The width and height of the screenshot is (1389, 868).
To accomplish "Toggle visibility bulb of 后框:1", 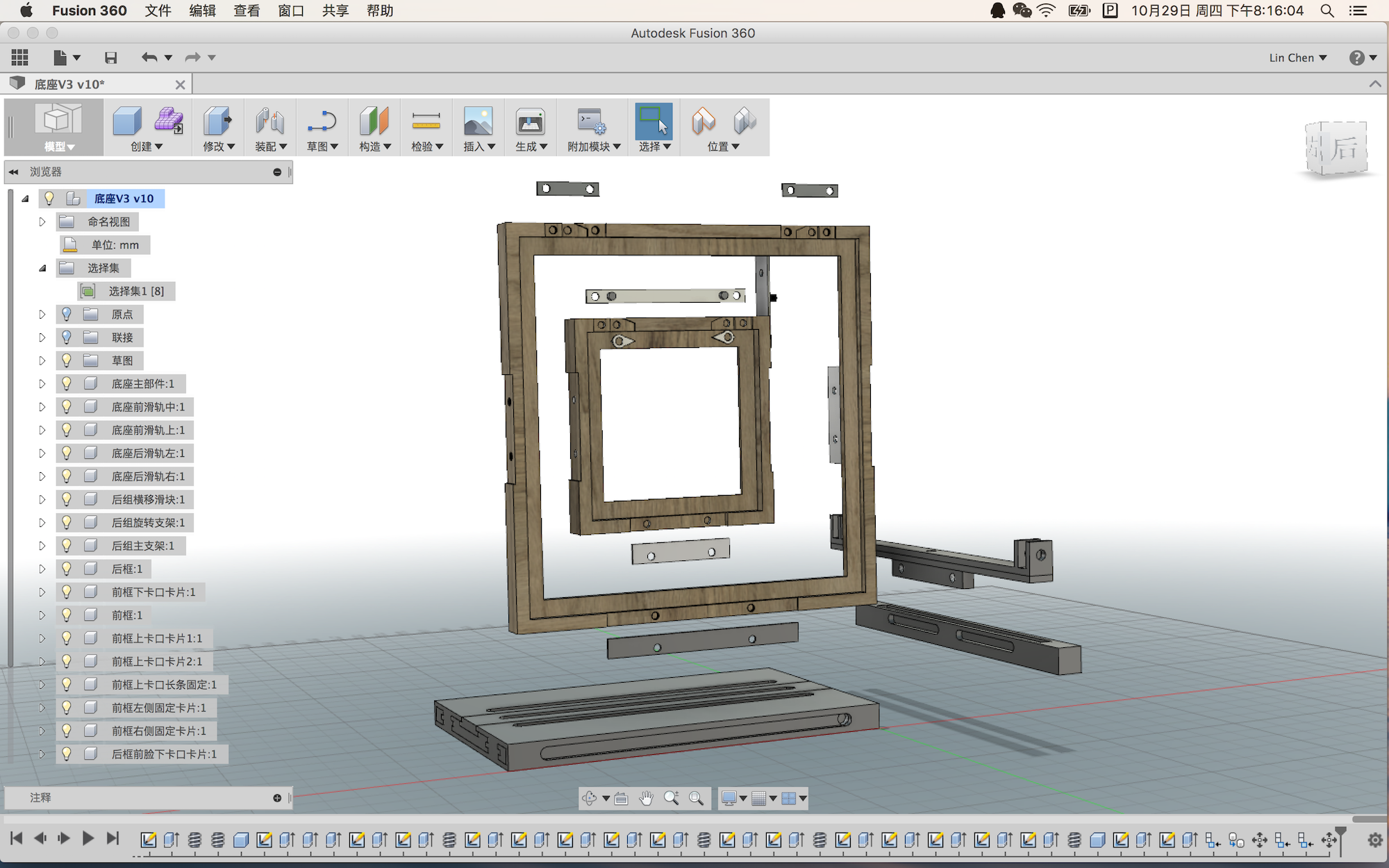I will pyautogui.click(x=67, y=569).
